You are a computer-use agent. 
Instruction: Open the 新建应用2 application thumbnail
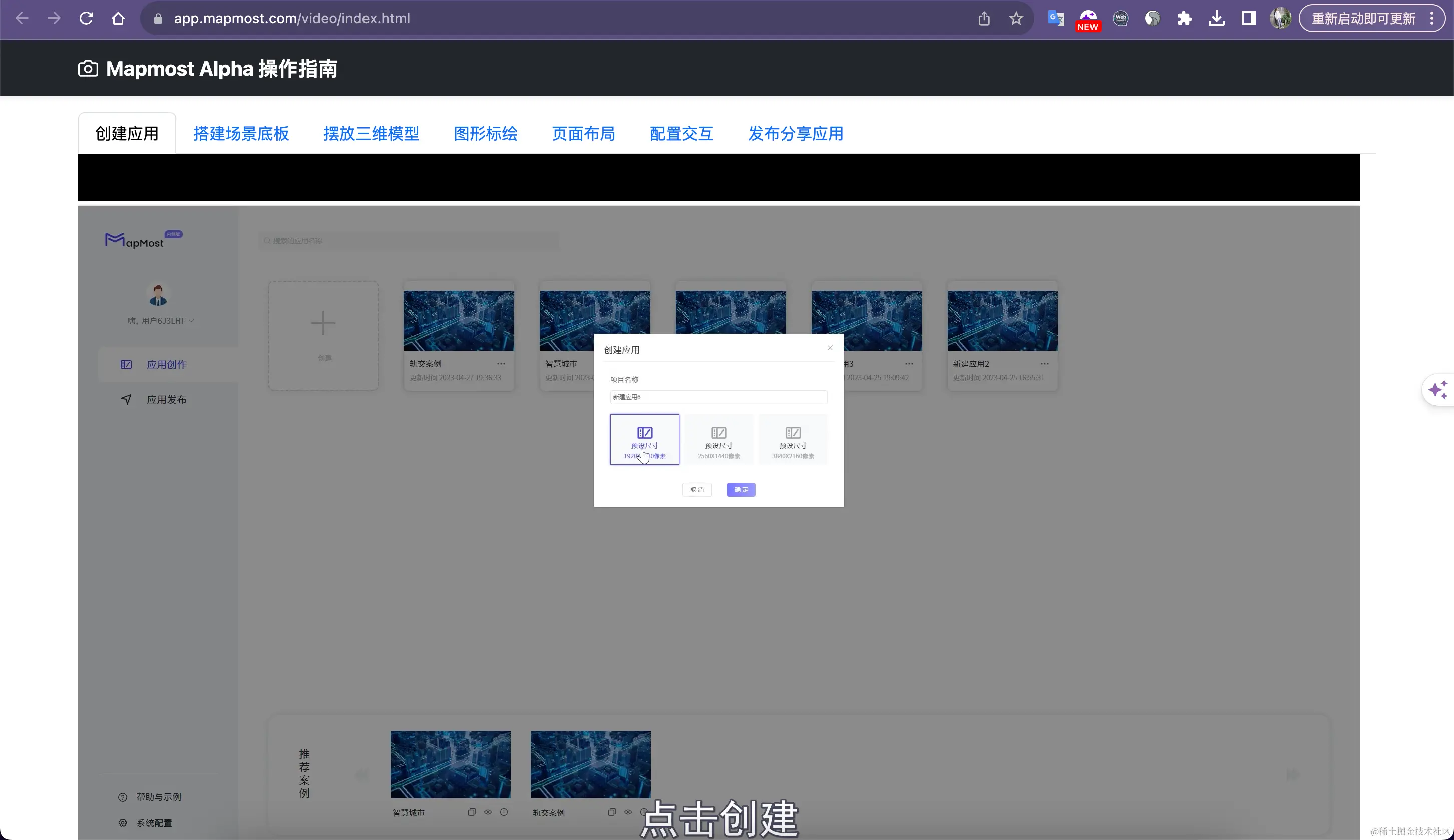pos(1003,320)
